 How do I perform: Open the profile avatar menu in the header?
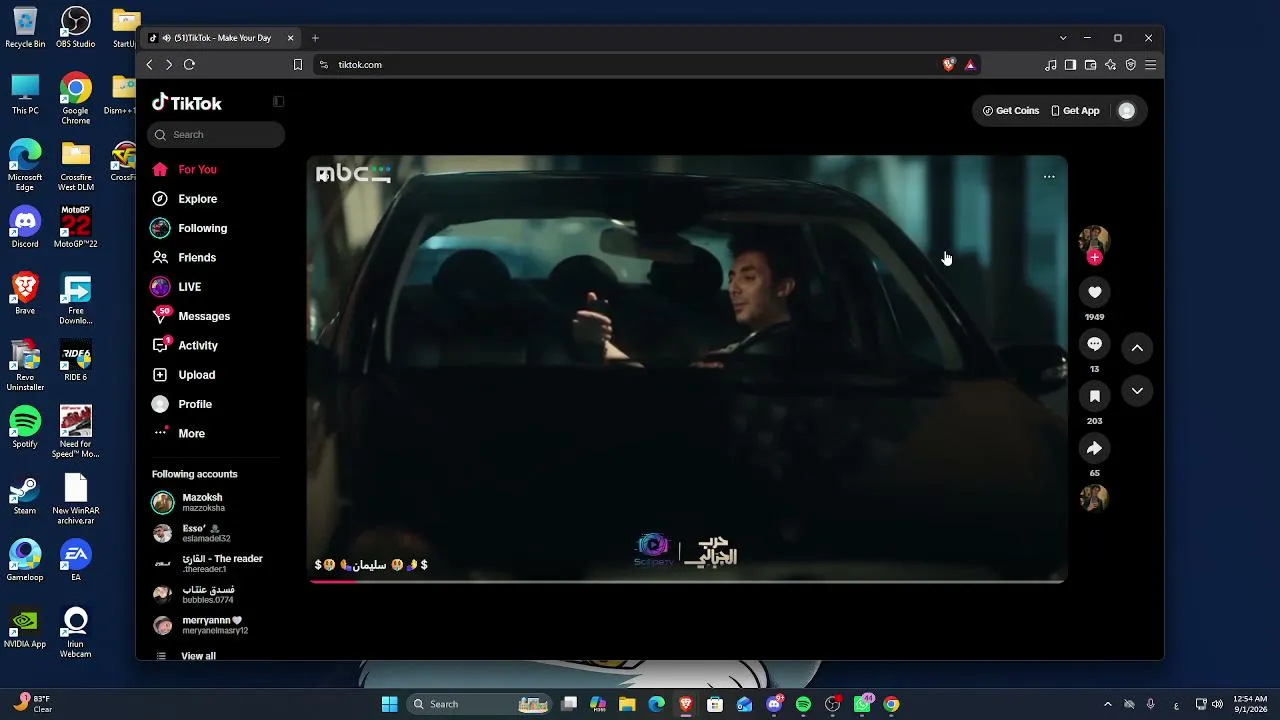tap(1127, 111)
